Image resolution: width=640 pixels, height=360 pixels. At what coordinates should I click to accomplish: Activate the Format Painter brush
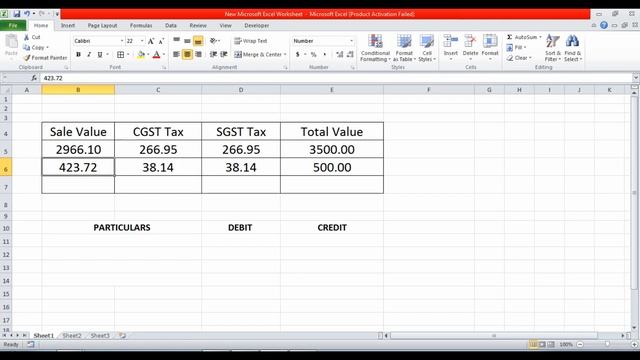pos(45,58)
